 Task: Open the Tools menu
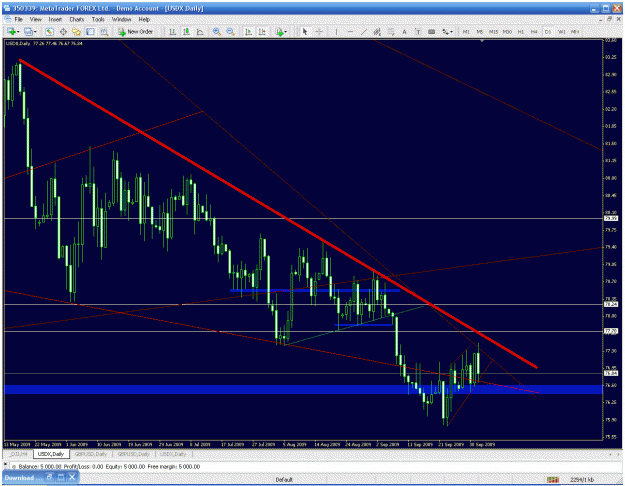tap(98, 19)
